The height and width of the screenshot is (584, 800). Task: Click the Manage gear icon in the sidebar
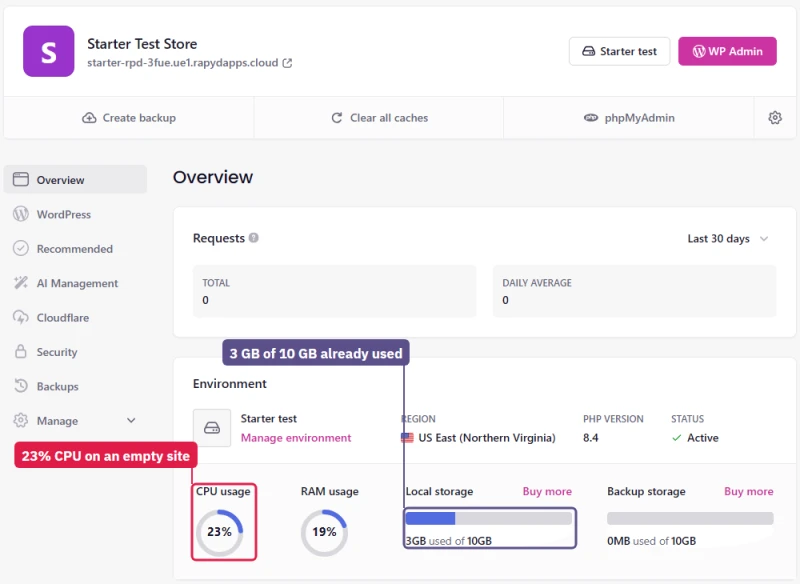click(21, 420)
